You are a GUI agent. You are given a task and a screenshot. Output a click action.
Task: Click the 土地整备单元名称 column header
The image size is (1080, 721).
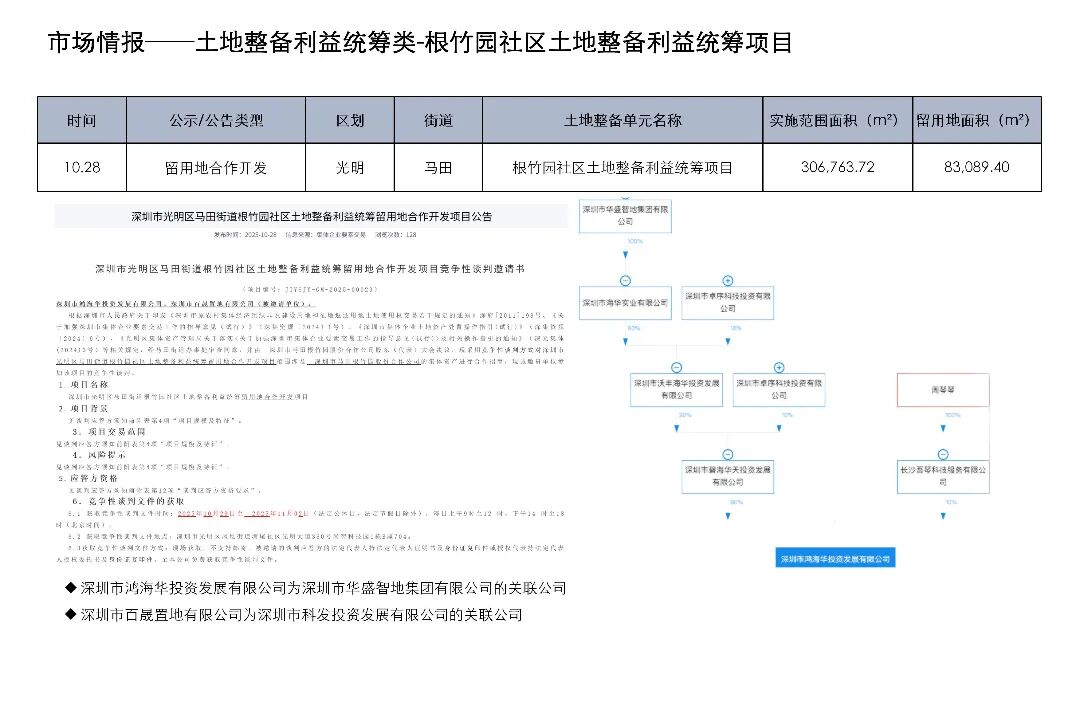tap(622, 120)
